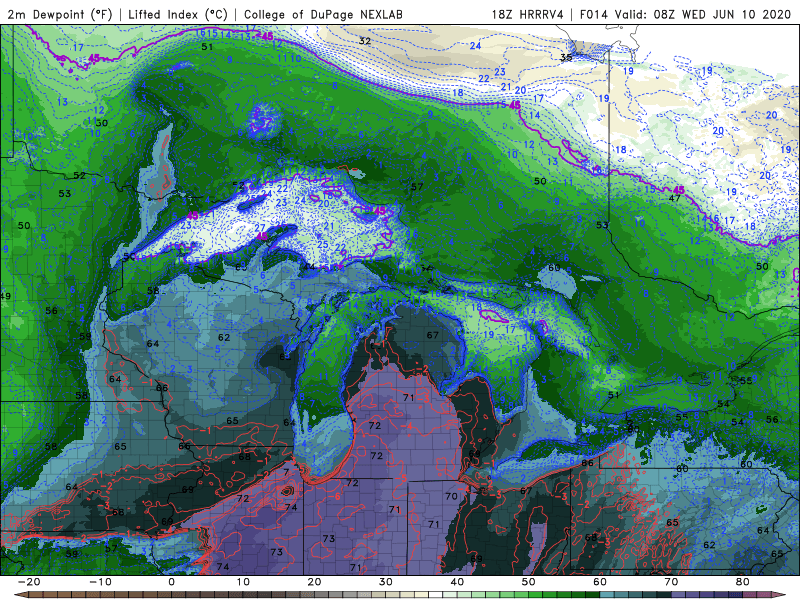Click the "18Z HRRRV4" model run label

click(x=528, y=14)
